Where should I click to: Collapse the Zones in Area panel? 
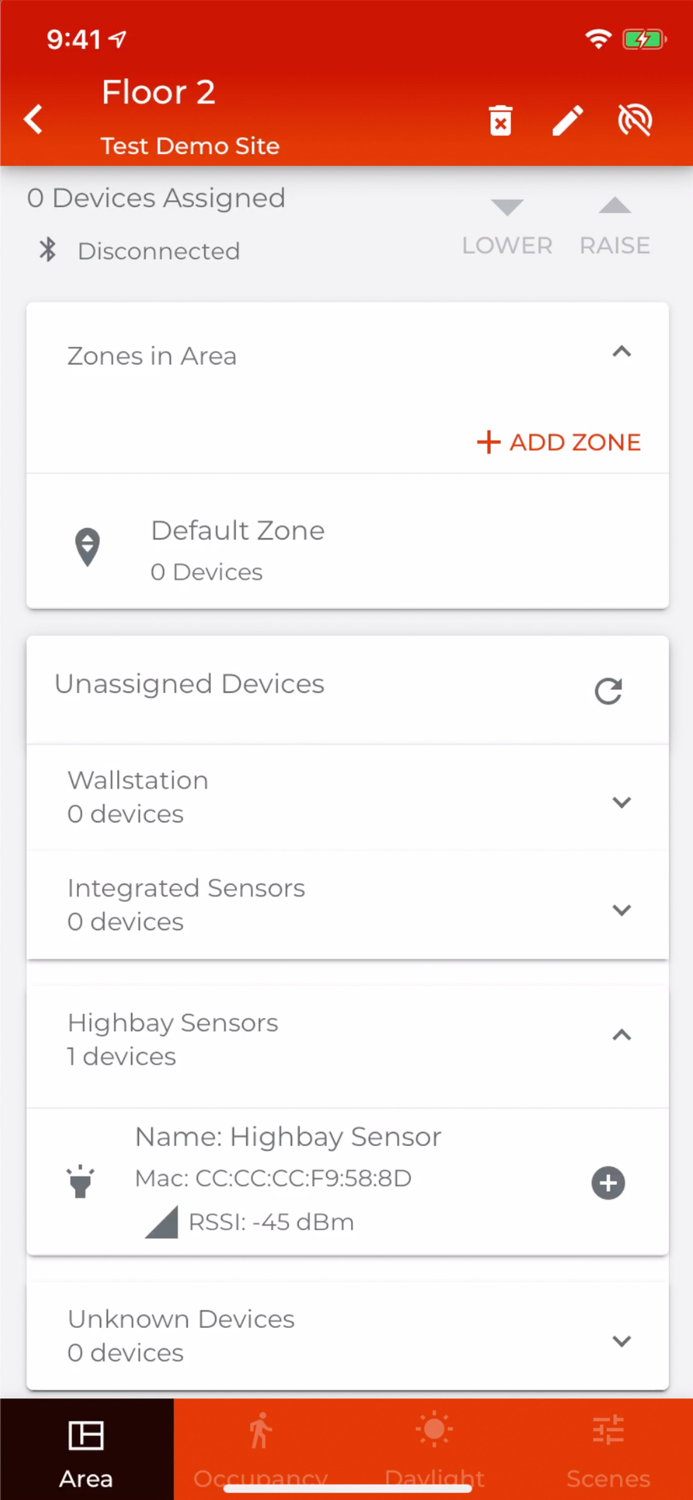[621, 352]
